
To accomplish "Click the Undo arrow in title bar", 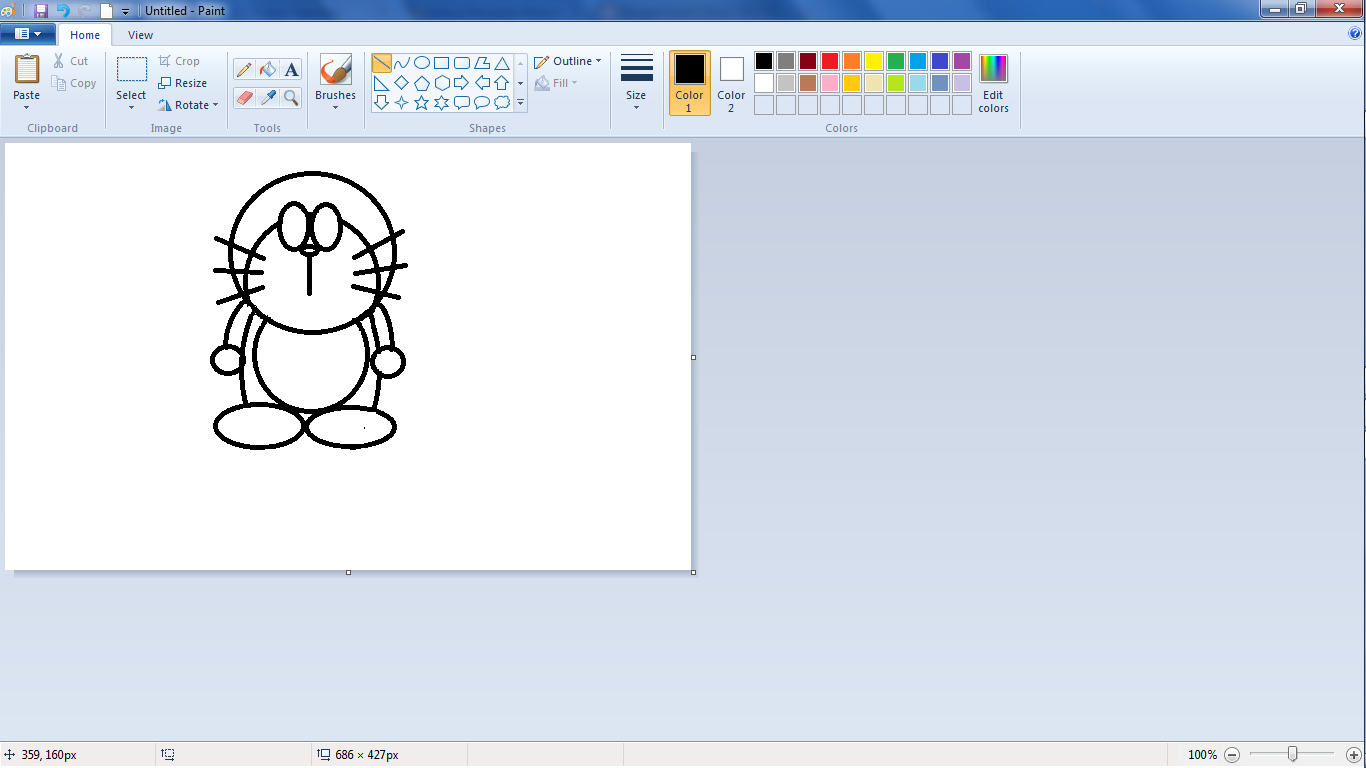I will click(63, 10).
